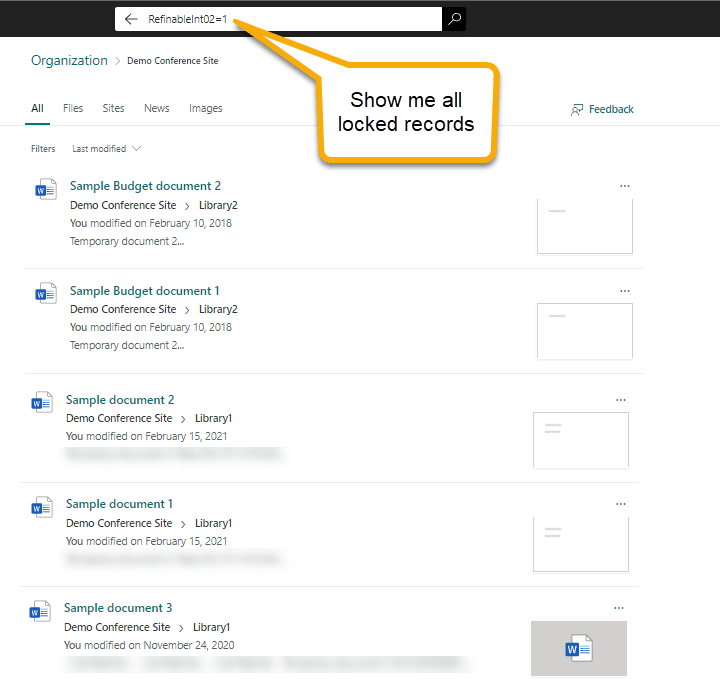Open Sample document 3
This screenshot has width=720, height=695.
pos(118,608)
